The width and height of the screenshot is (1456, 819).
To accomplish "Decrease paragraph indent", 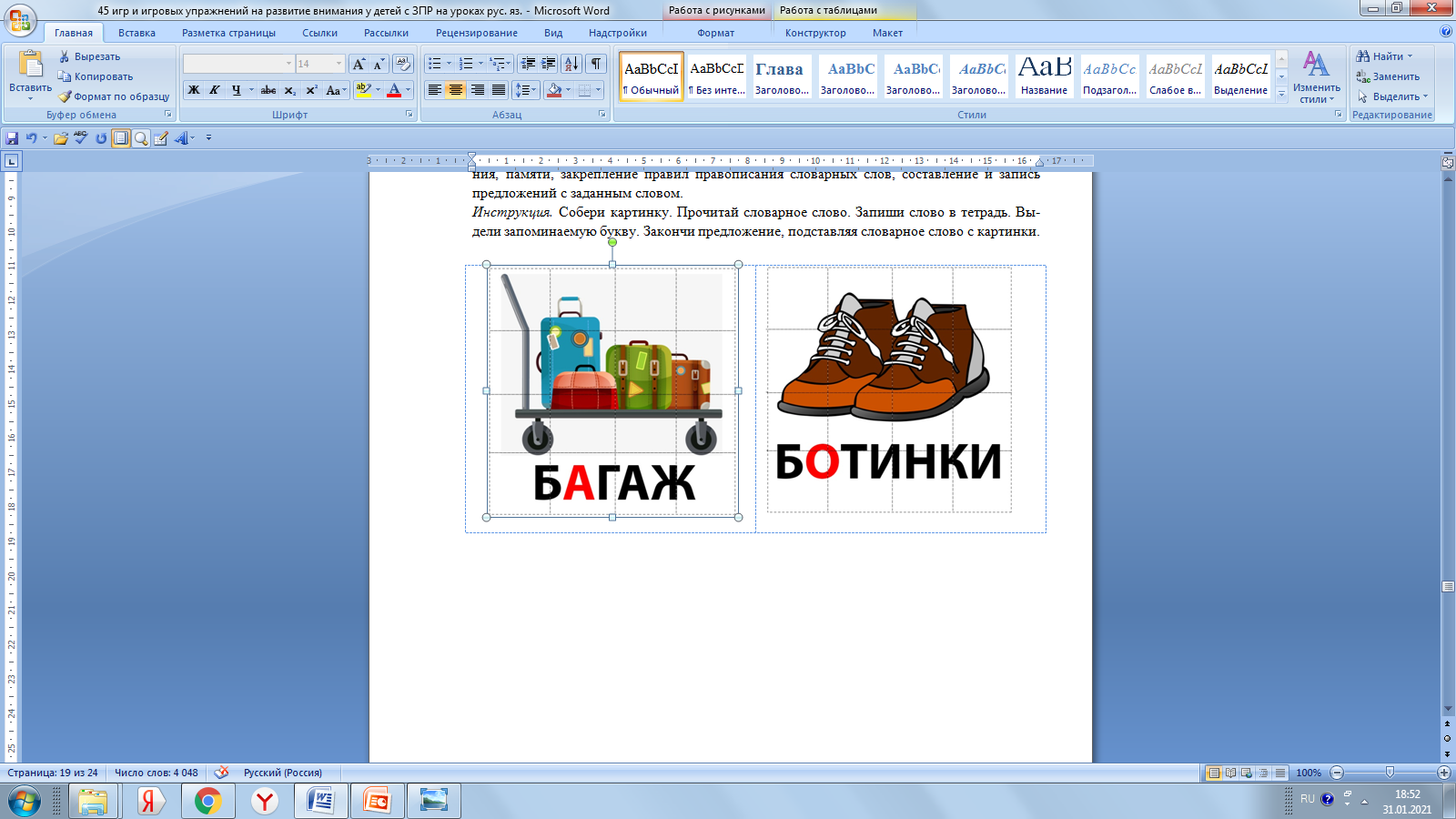I will coord(528,64).
